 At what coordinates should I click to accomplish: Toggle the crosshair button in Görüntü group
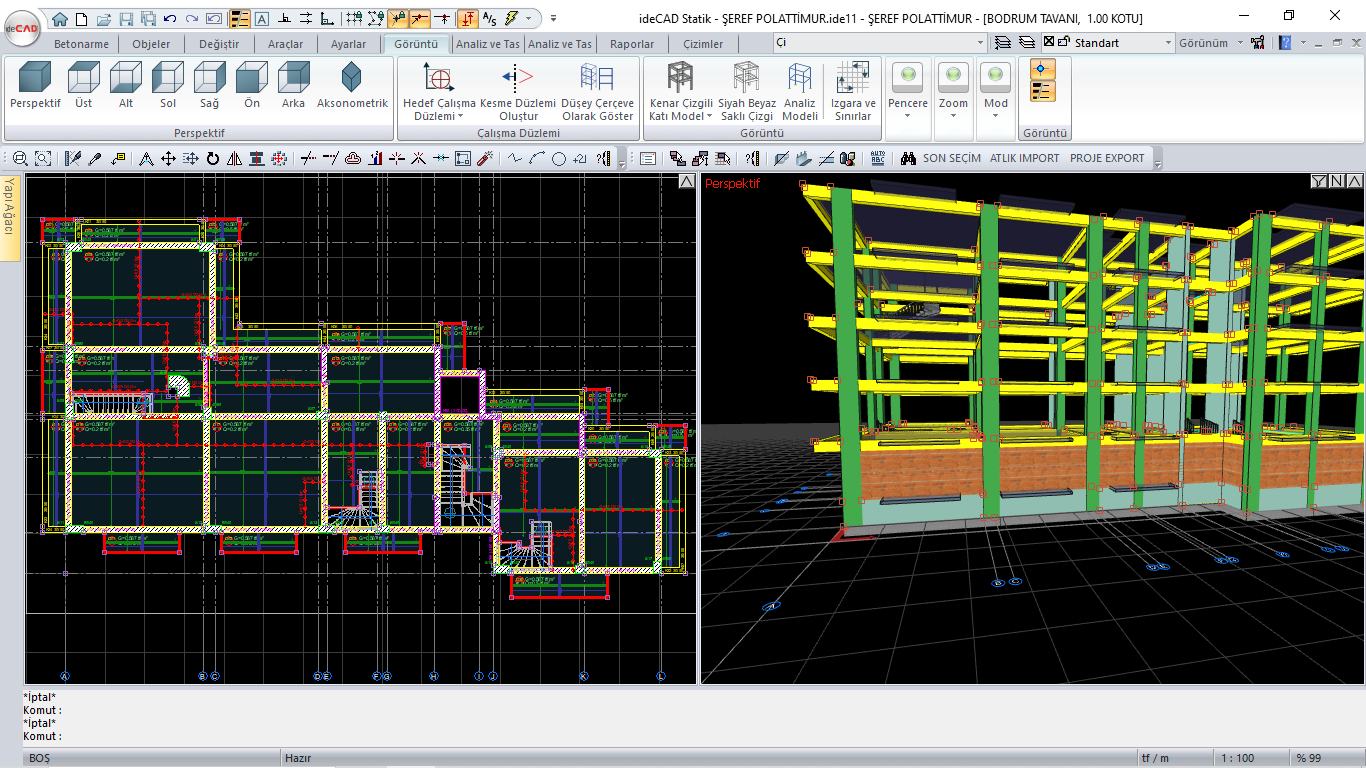(x=1043, y=69)
